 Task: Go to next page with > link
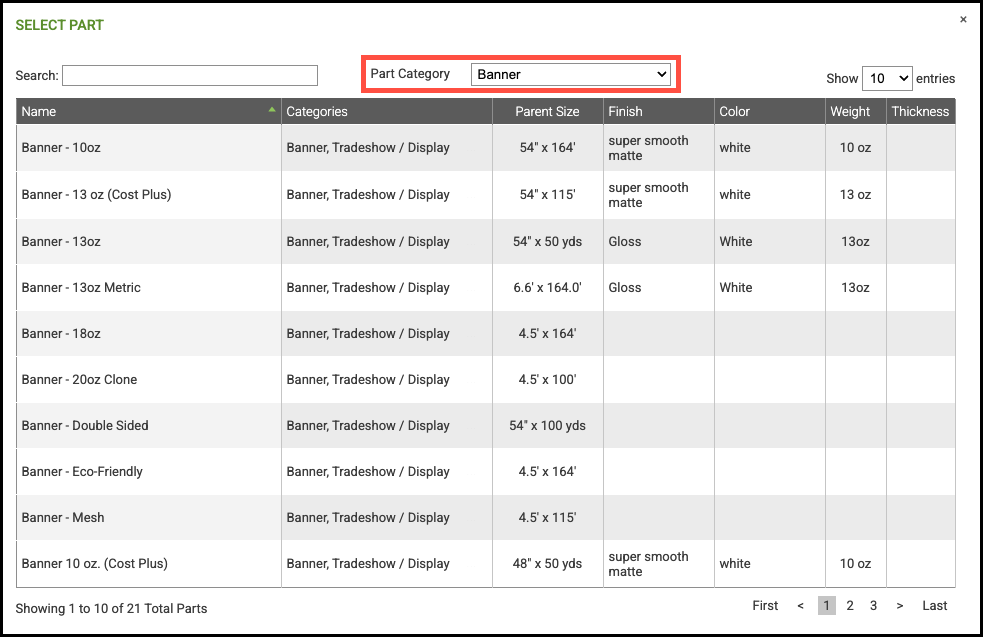coord(900,606)
